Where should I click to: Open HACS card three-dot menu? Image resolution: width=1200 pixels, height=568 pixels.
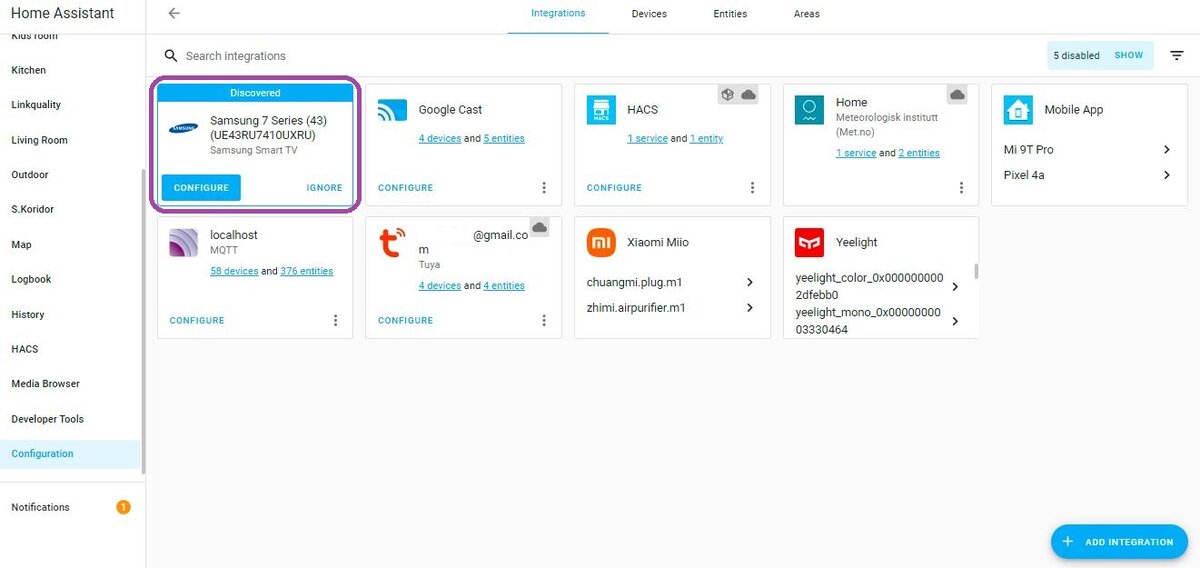pyautogui.click(x=753, y=188)
